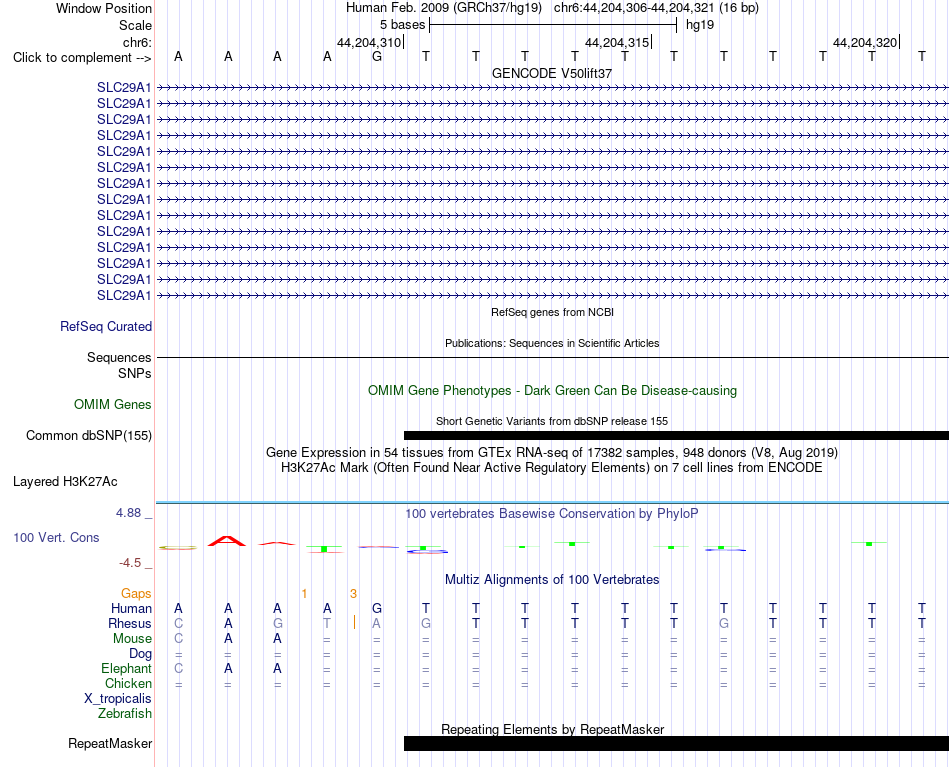Click the Rhesus alignment row label

(130, 624)
